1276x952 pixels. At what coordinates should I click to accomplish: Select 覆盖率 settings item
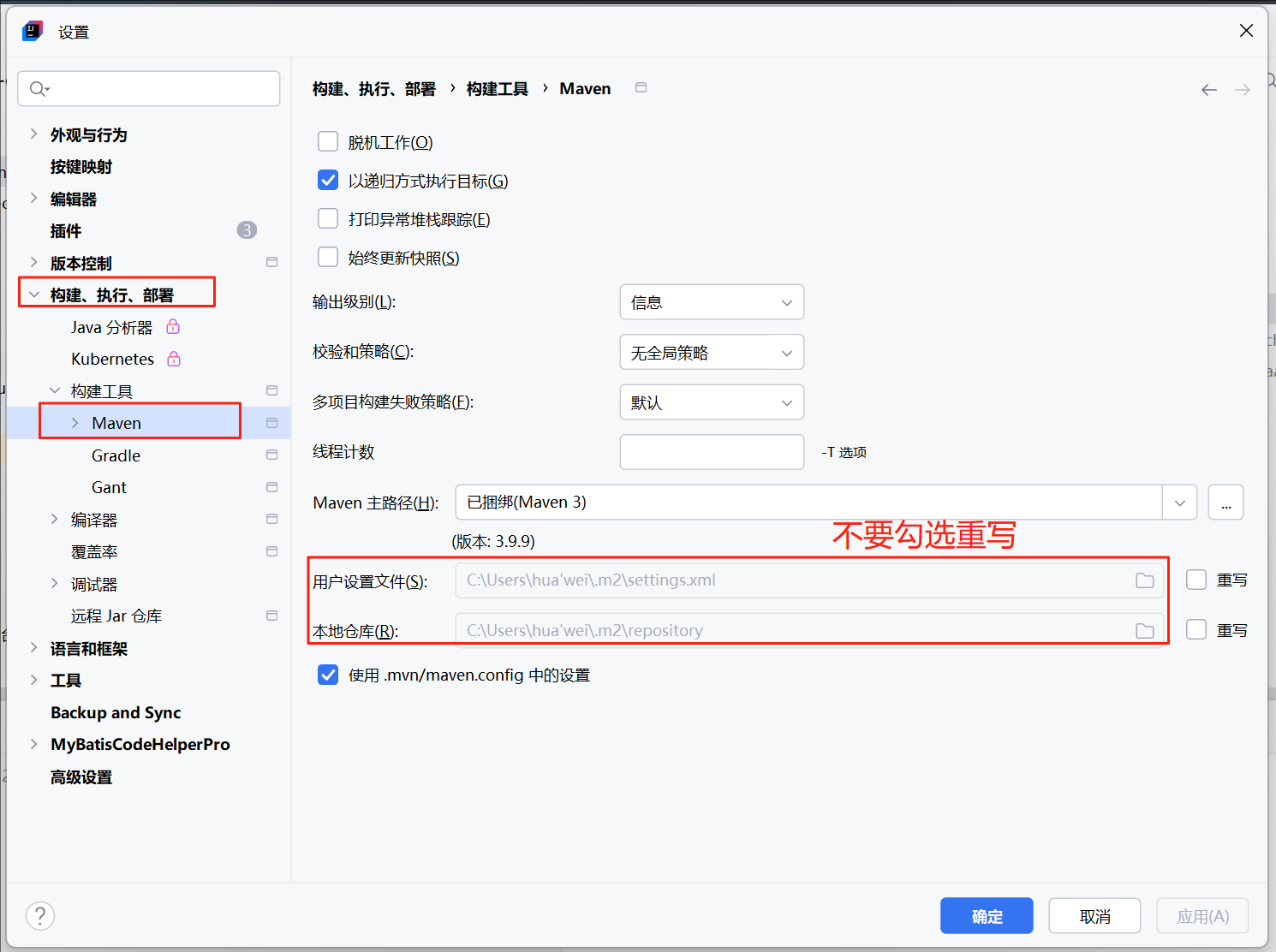(x=94, y=552)
